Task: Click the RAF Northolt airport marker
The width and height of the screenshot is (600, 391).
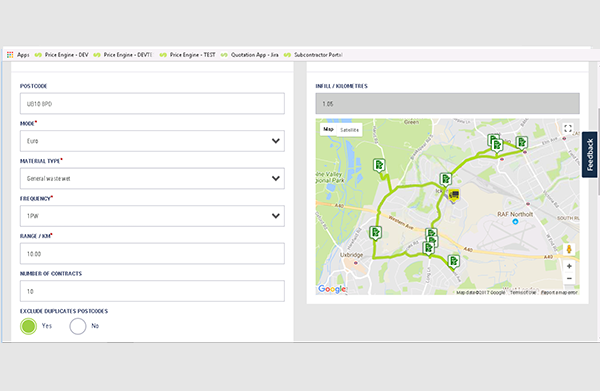Action: [515, 222]
